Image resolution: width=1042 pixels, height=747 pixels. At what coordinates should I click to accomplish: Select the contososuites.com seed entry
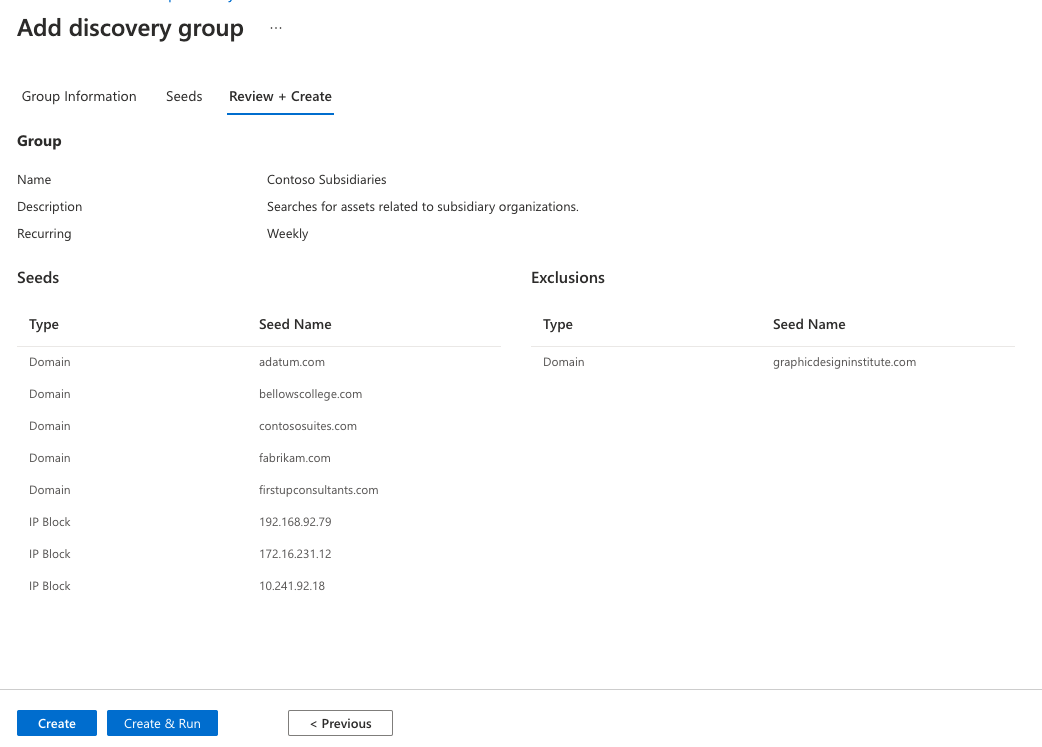pyautogui.click(x=307, y=425)
